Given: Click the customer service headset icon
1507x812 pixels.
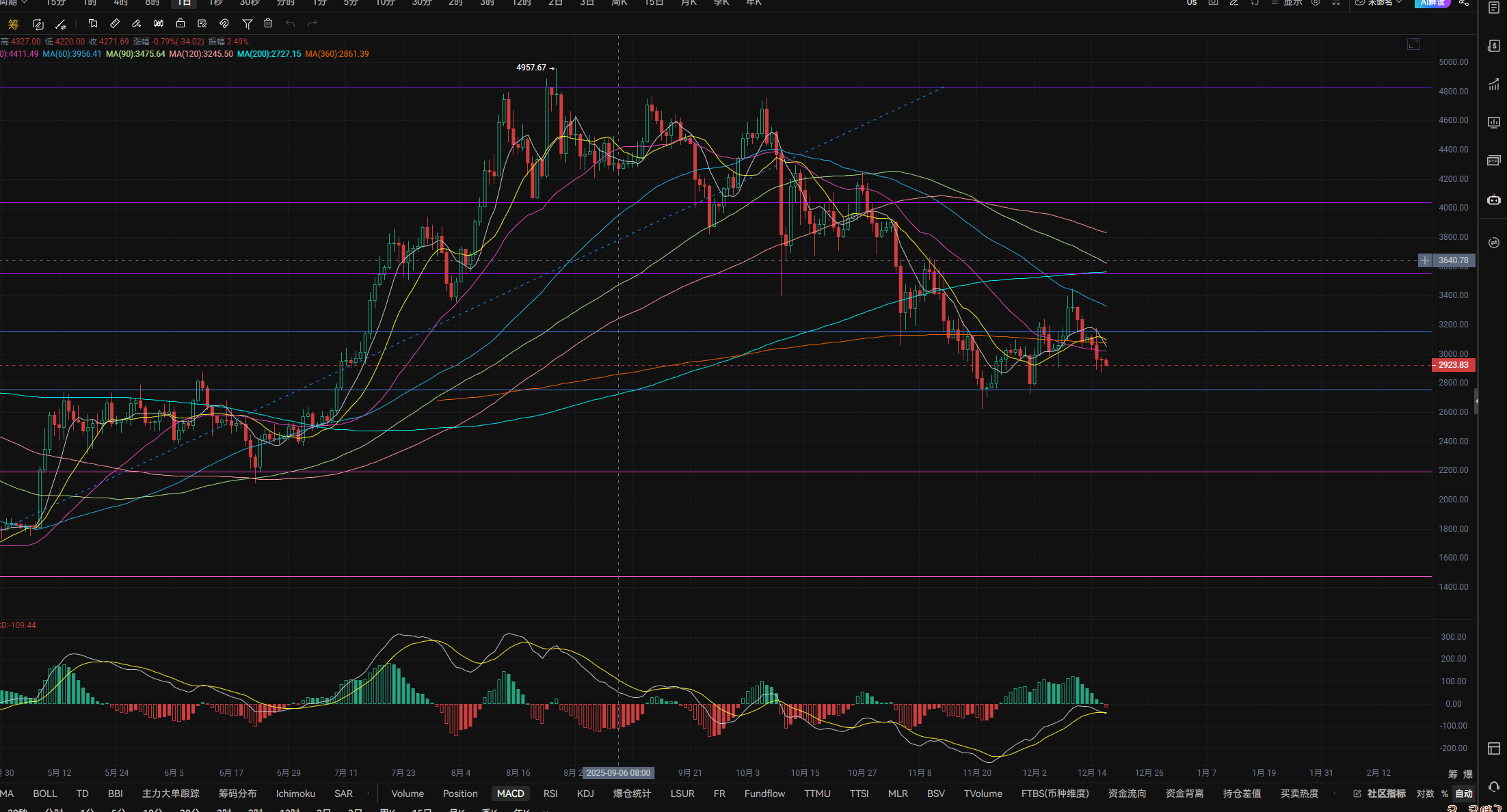Looking at the screenshot, I should (x=1493, y=787).
